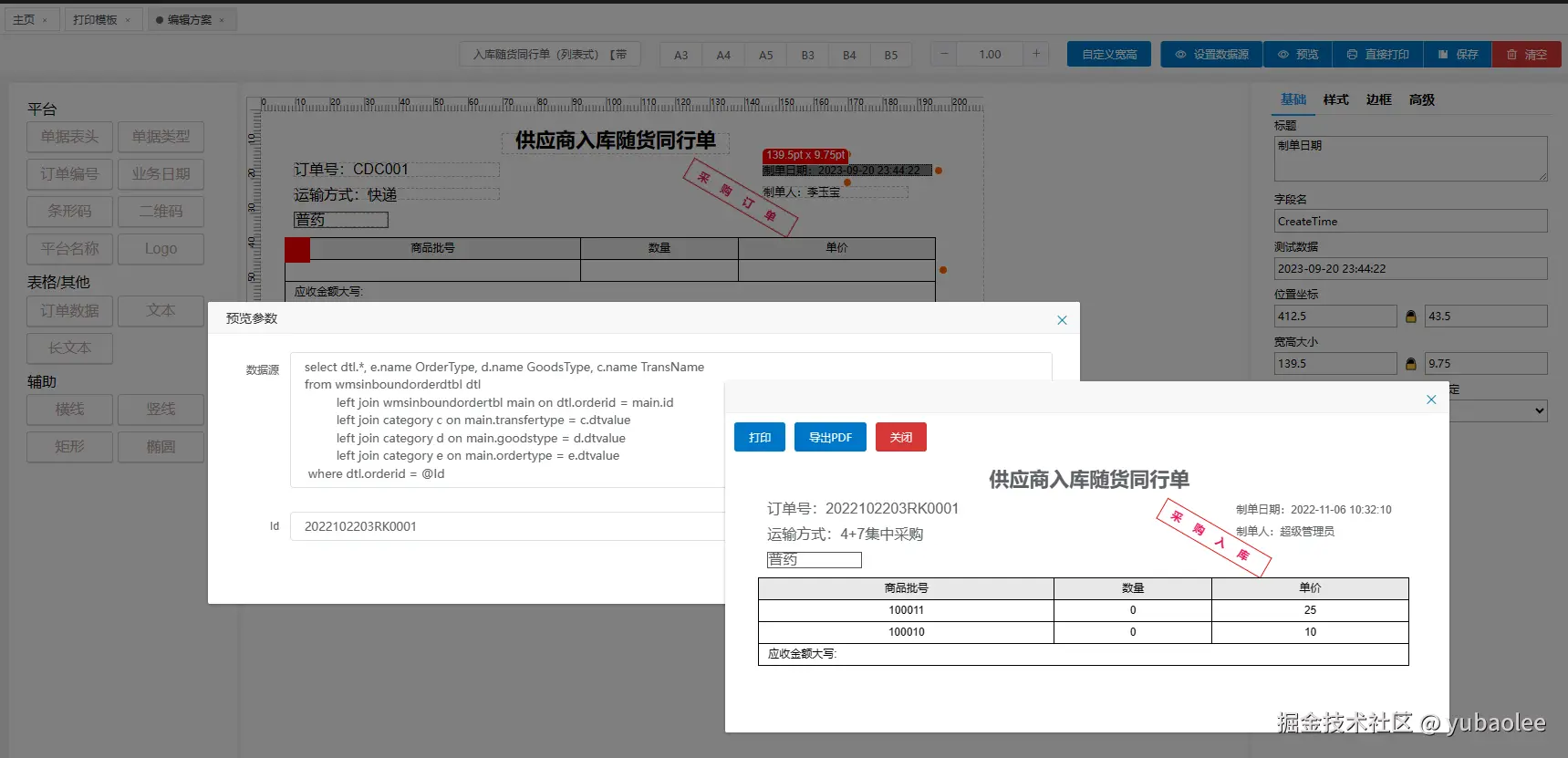Viewport: 1568px width, 758px height.
Task: Select the A4 paper size
Action: tap(723, 55)
